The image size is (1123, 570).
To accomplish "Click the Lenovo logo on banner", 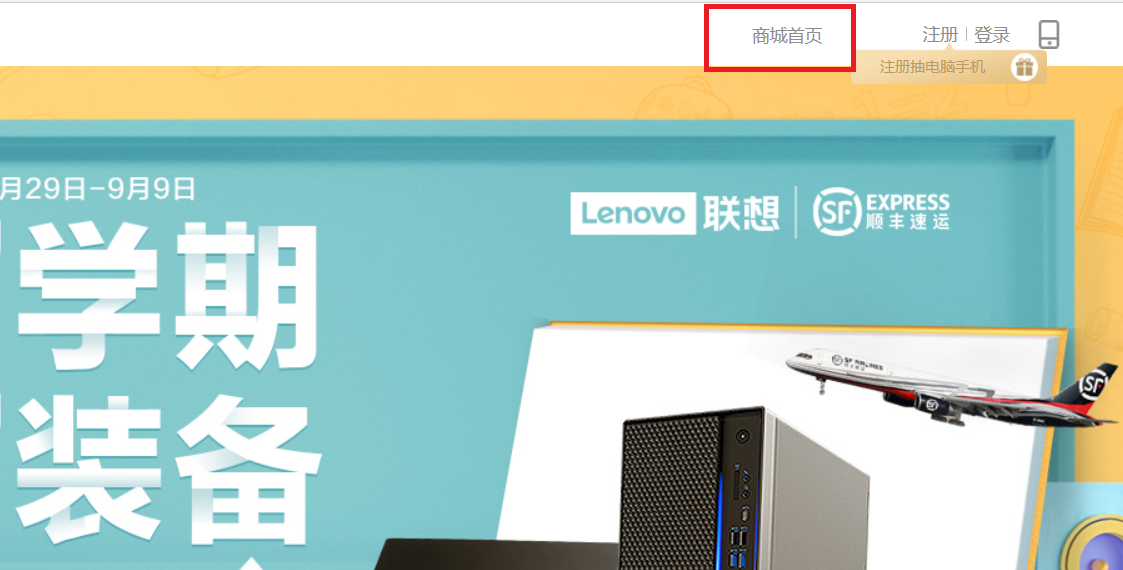I will click(633, 213).
